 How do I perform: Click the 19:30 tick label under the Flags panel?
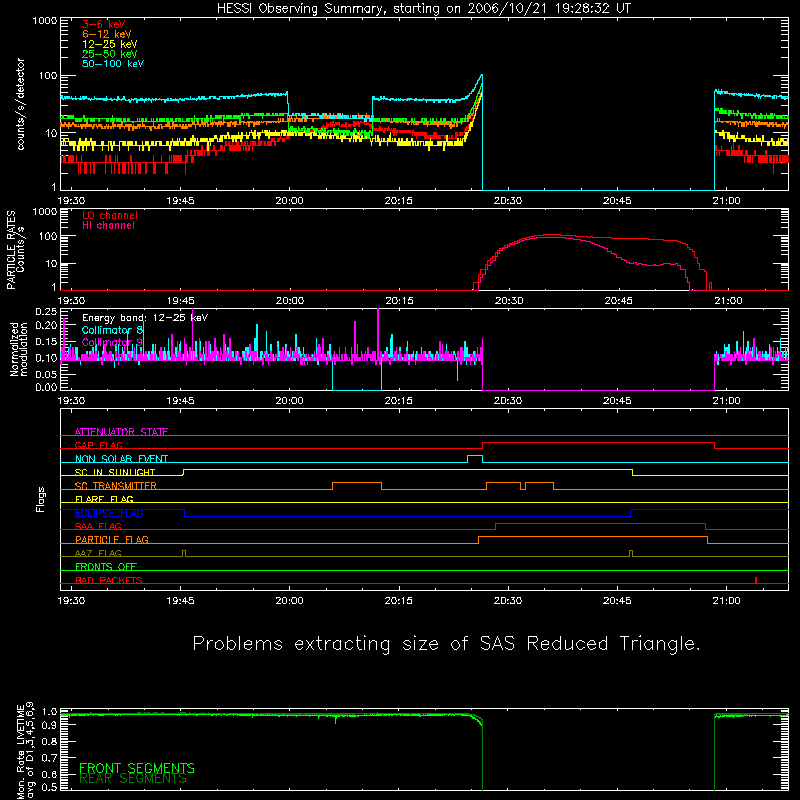coord(71,601)
